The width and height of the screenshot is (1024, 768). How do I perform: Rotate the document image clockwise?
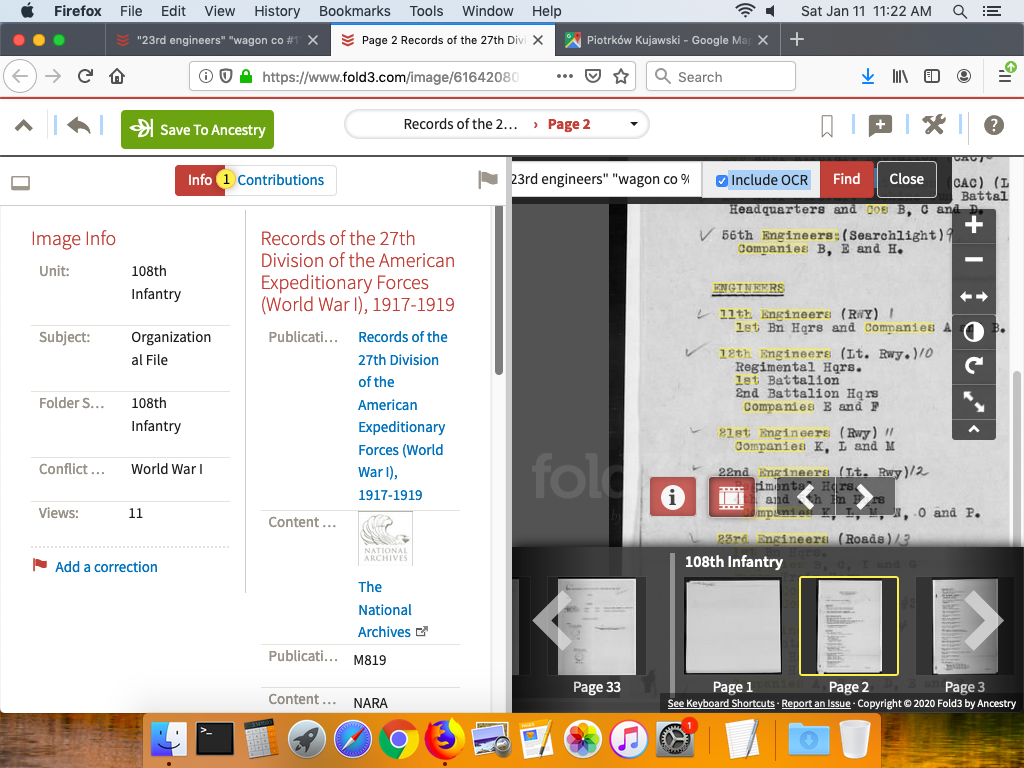(973, 366)
